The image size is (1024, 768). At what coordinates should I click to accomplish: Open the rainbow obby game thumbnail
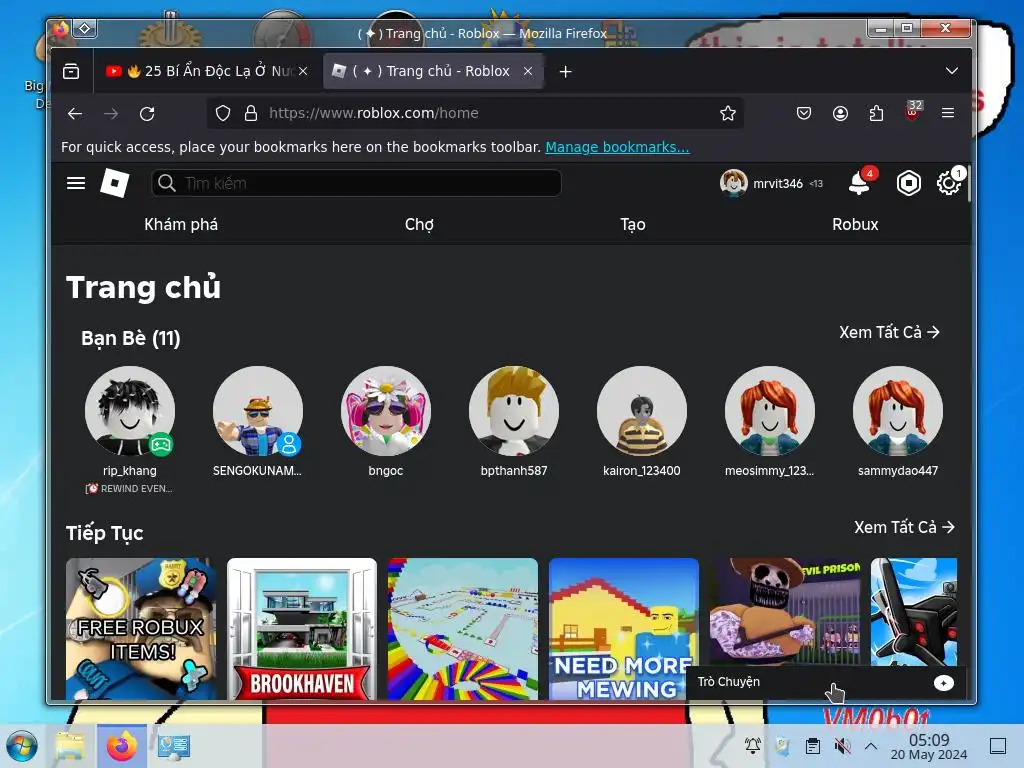click(x=463, y=629)
